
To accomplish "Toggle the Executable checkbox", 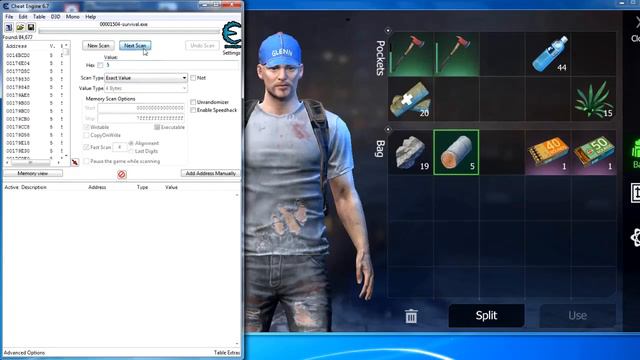I will 157,127.
